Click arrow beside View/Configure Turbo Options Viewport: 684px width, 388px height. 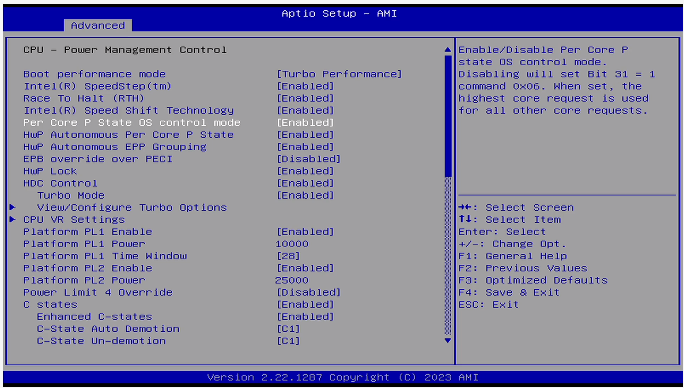click(13, 207)
